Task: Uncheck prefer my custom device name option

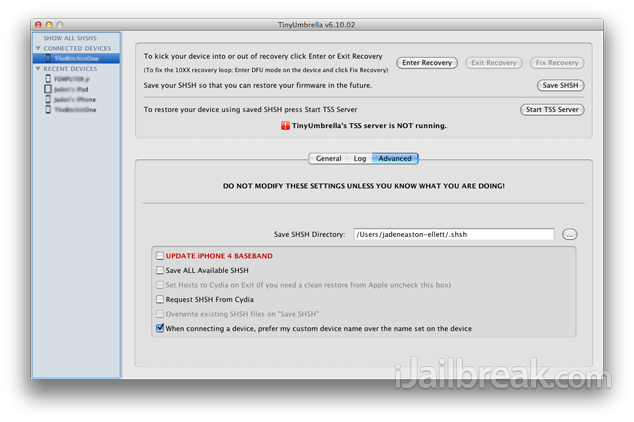Action: click(160, 328)
